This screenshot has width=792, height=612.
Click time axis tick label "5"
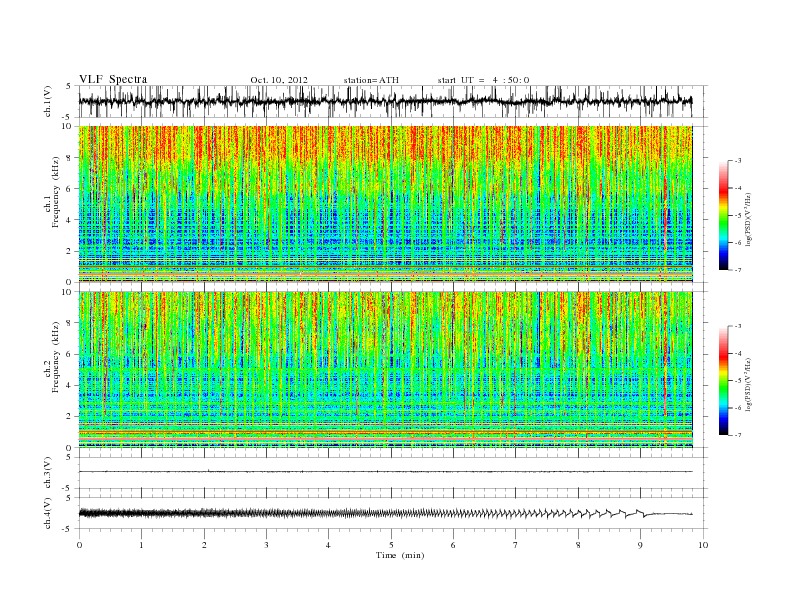click(391, 545)
